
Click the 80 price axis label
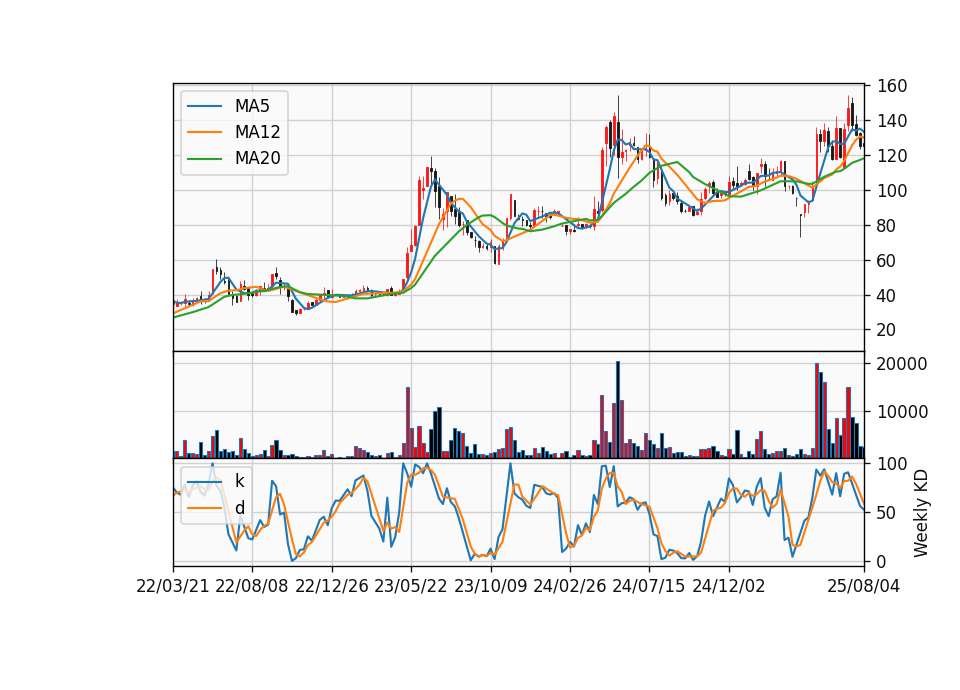click(x=887, y=225)
